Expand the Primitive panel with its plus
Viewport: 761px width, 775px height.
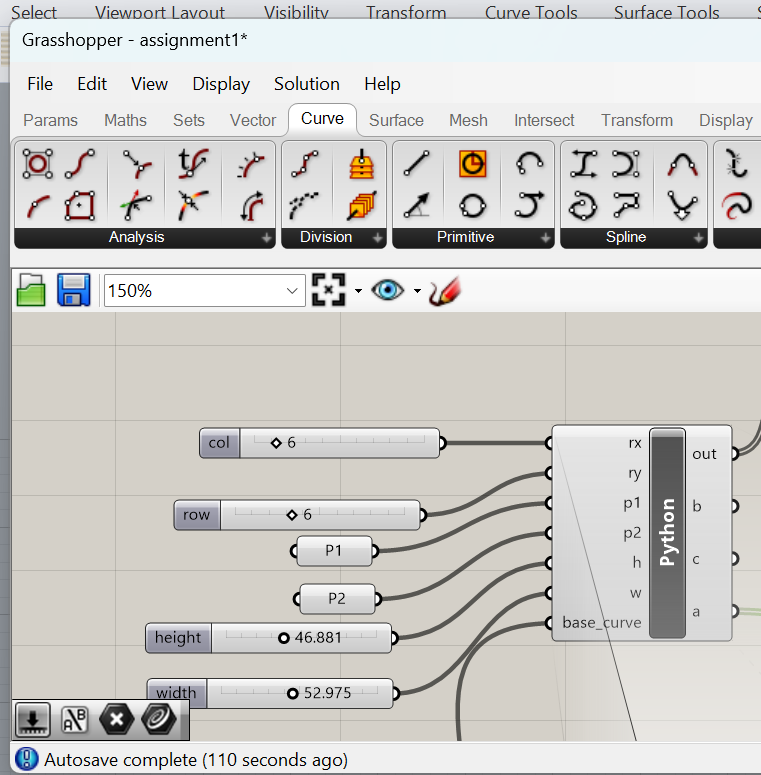click(546, 238)
